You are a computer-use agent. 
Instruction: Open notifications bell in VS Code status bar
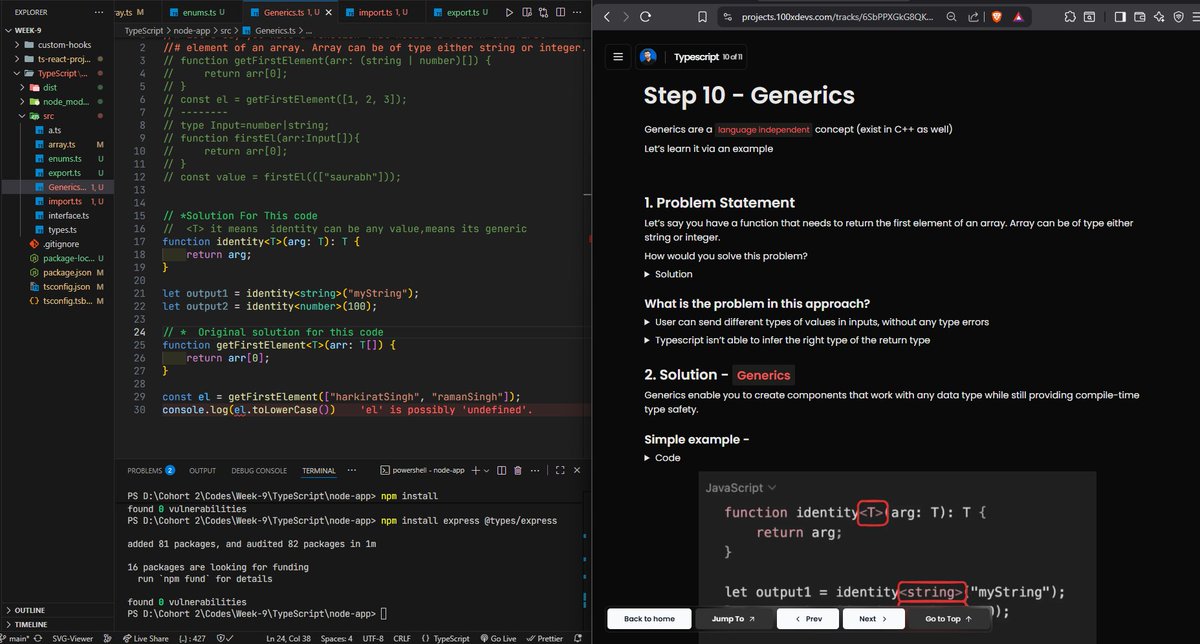click(578, 637)
